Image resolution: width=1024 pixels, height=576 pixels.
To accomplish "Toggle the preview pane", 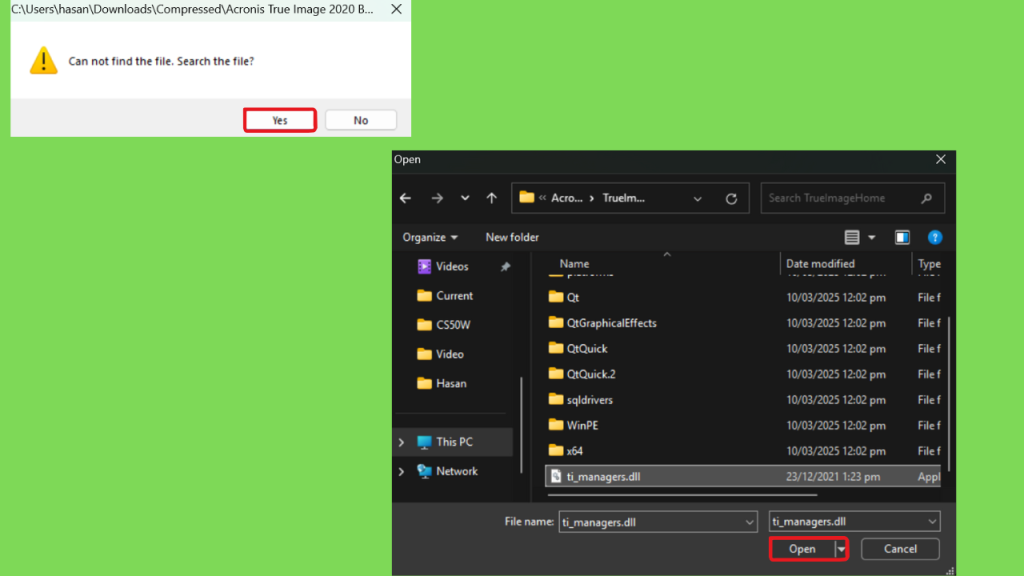I will click(x=903, y=237).
